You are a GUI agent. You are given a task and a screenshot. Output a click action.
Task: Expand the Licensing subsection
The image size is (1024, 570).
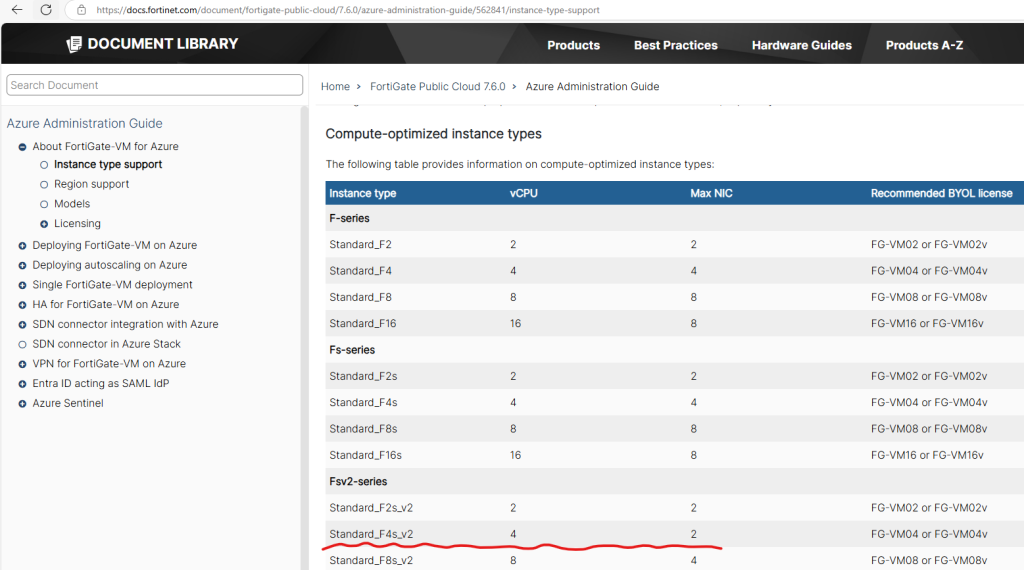pos(44,224)
